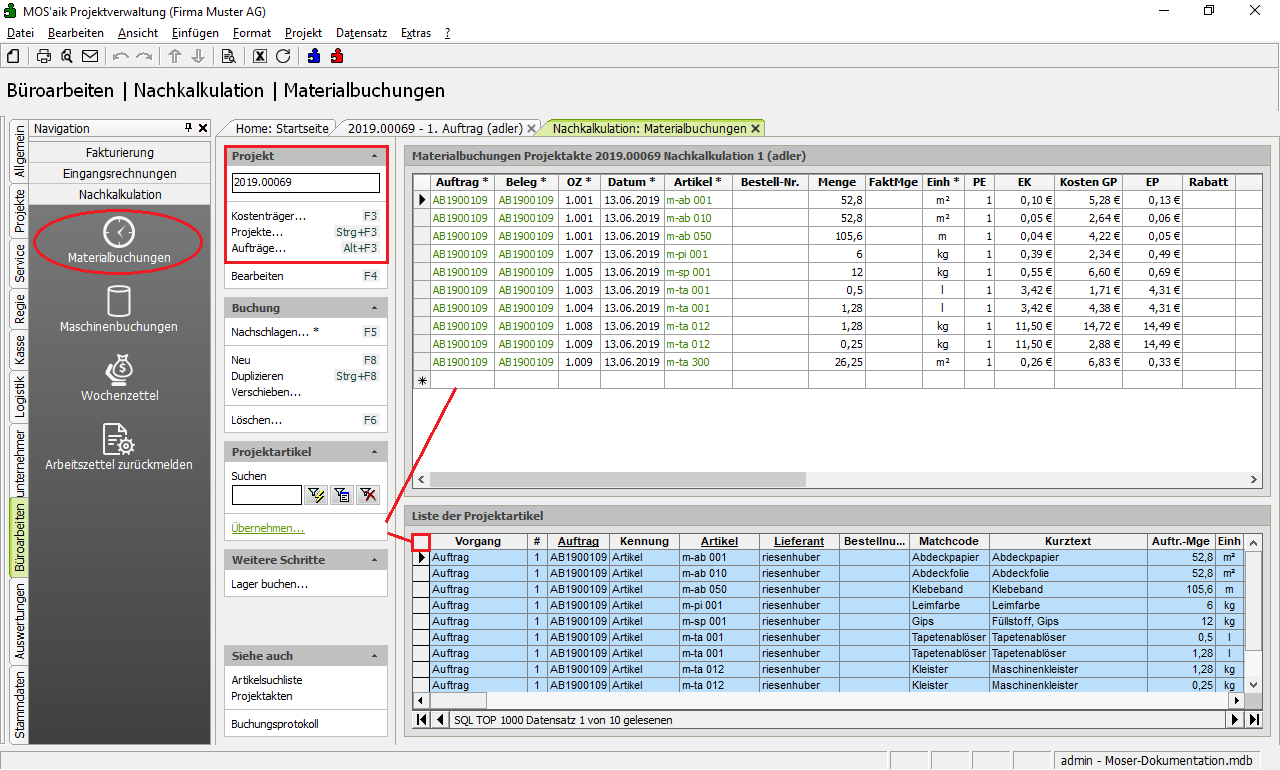Open the Datensatz menu
Screen dimensions: 1280x770
361,33
